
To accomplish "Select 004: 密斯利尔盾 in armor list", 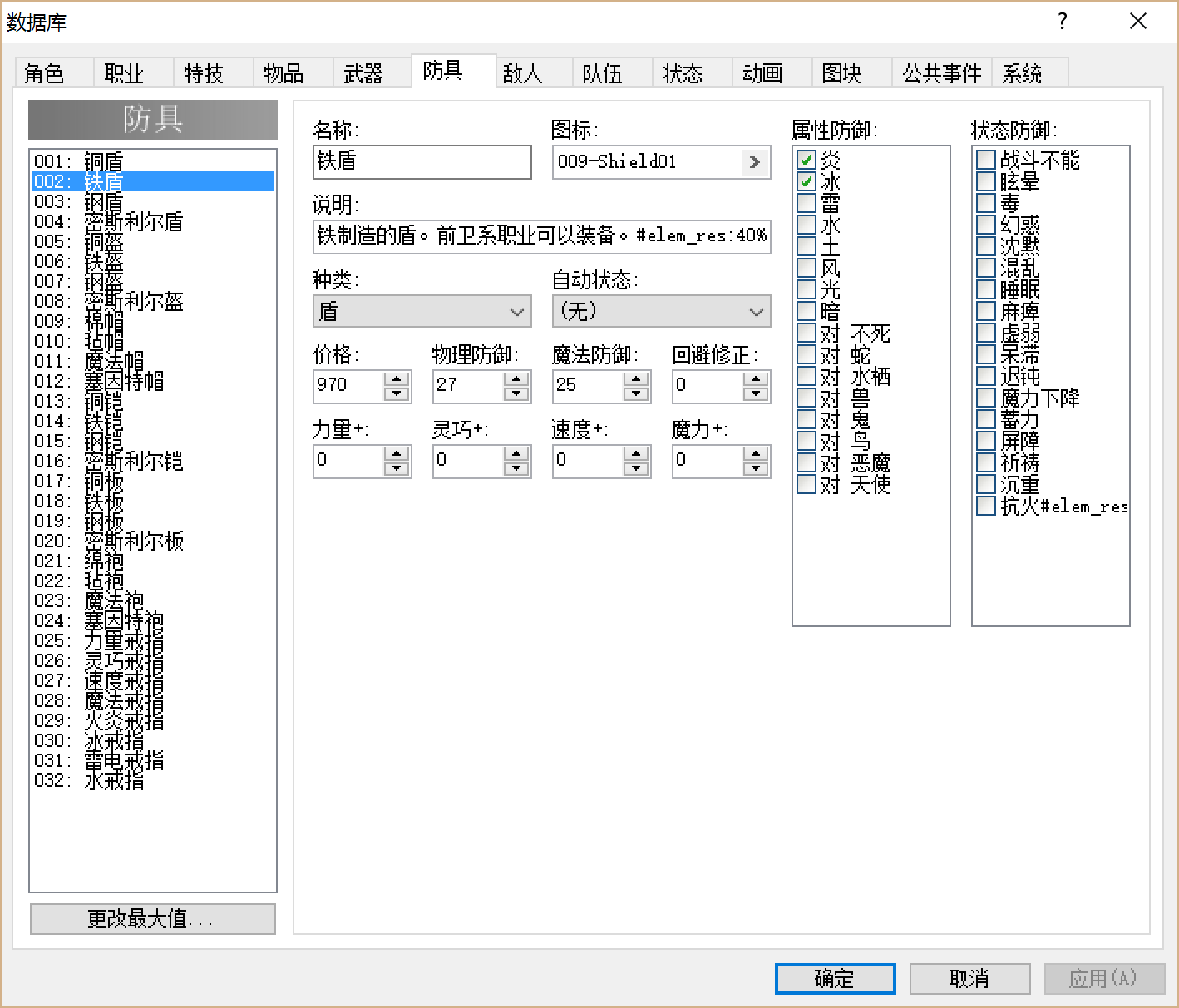I will pyautogui.click(x=153, y=221).
